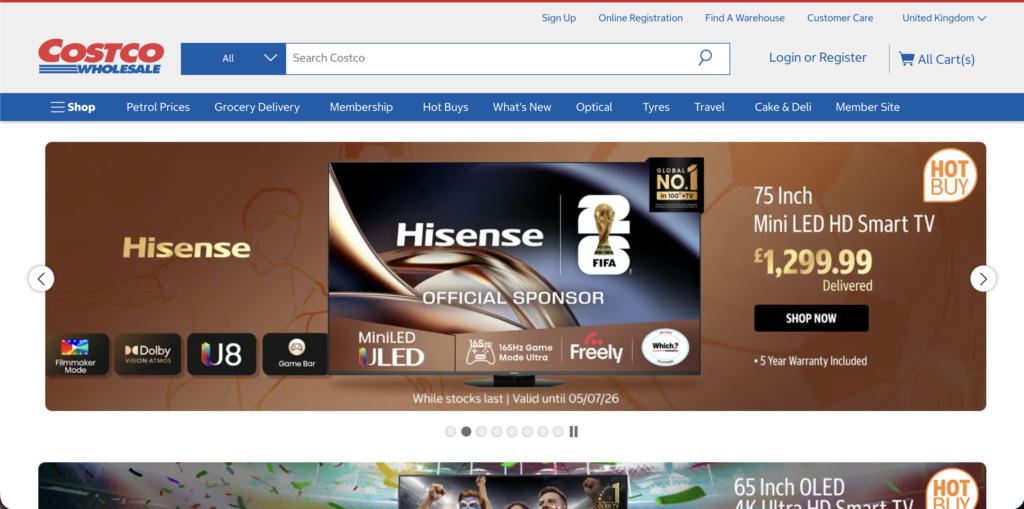Open Hot Buys in navigation bar
Screen dimensions: 1024x509
(x=445, y=107)
